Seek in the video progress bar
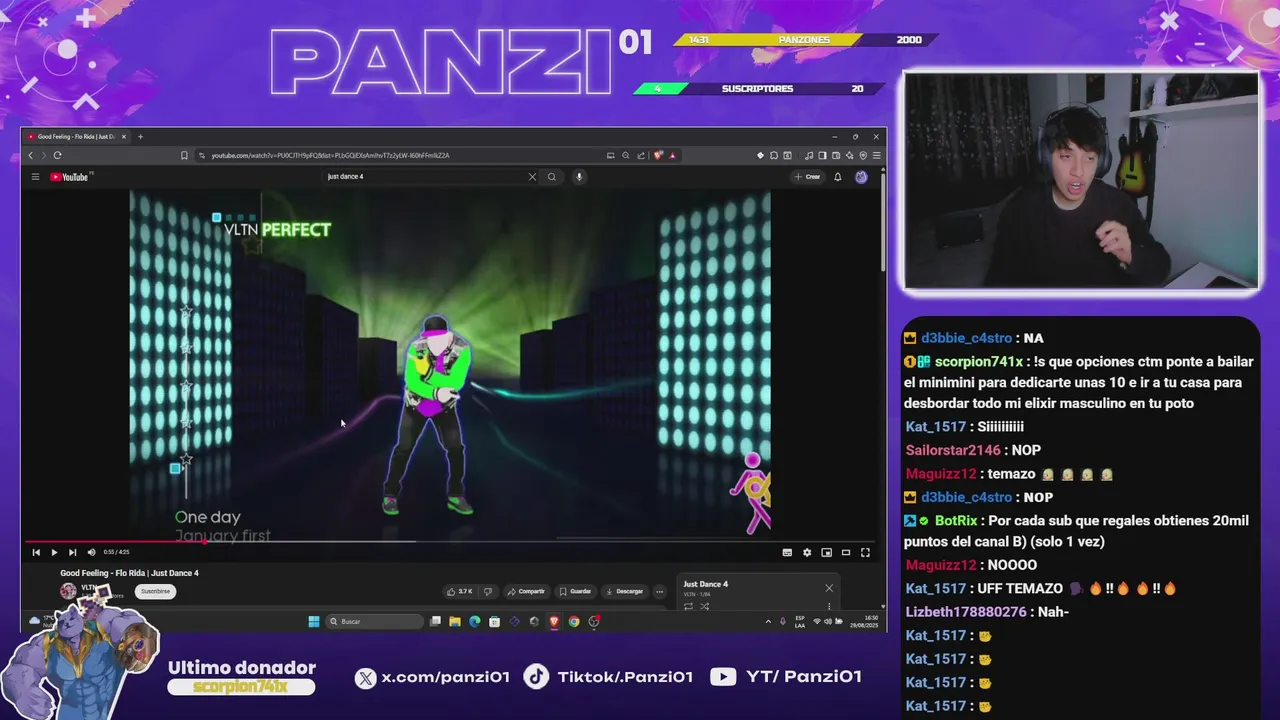This screenshot has height=720, width=1280. coord(450,541)
